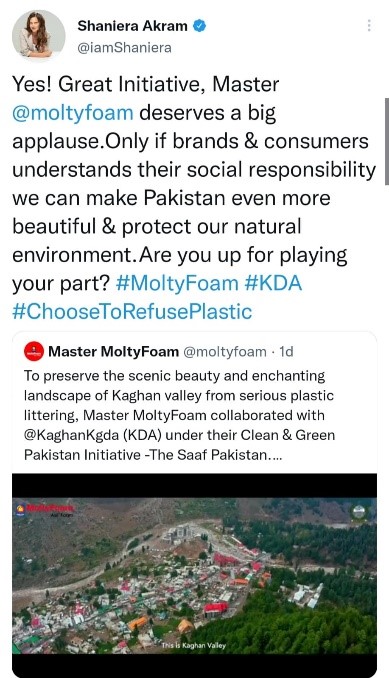The height and width of the screenshot is (678, 389).
Task: Click the Shaniera Akram display name
Action: tap(132, 26)
